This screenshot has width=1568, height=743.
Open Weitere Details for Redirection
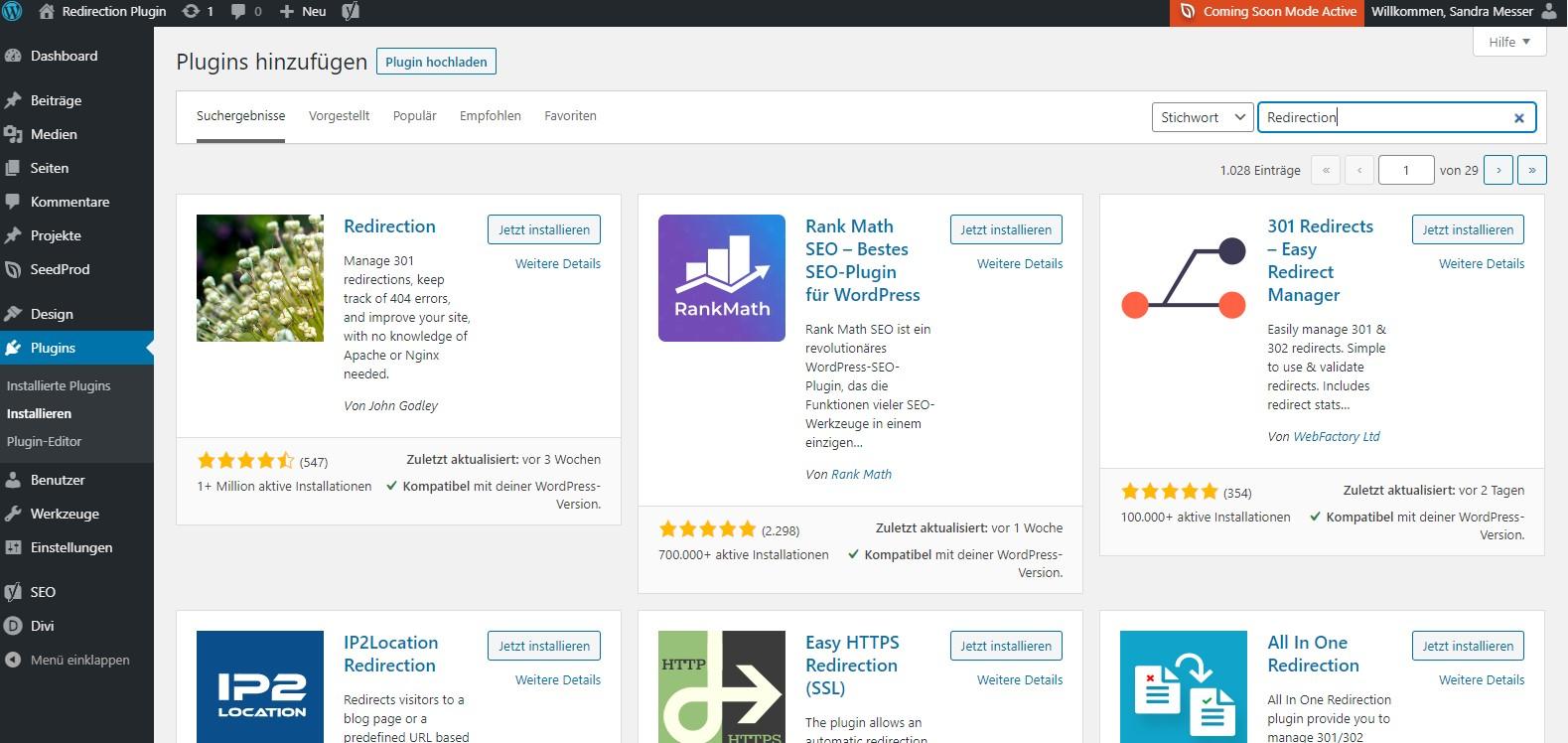pos(558,264)
